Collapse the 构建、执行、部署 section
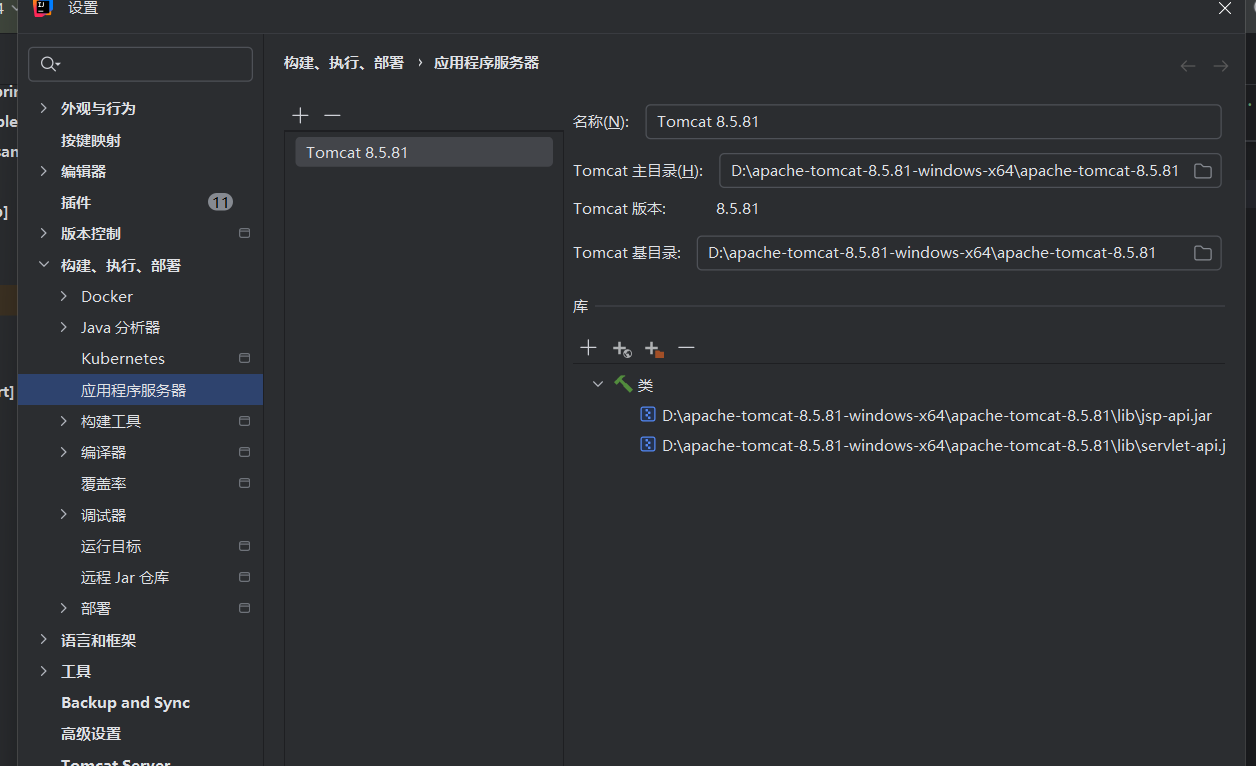 click(x=43, y=265)
